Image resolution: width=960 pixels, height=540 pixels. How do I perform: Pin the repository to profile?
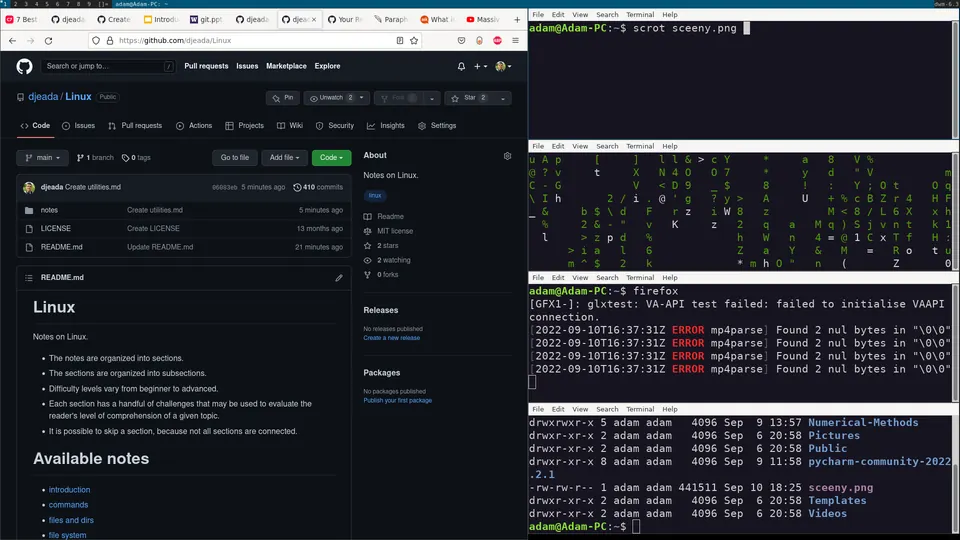pos(283,98)
